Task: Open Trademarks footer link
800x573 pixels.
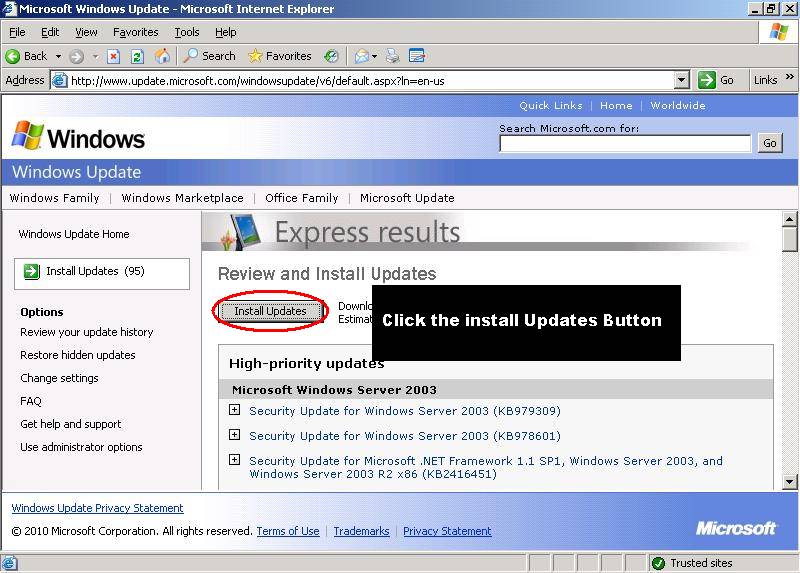Action: [x=361, y=531]
